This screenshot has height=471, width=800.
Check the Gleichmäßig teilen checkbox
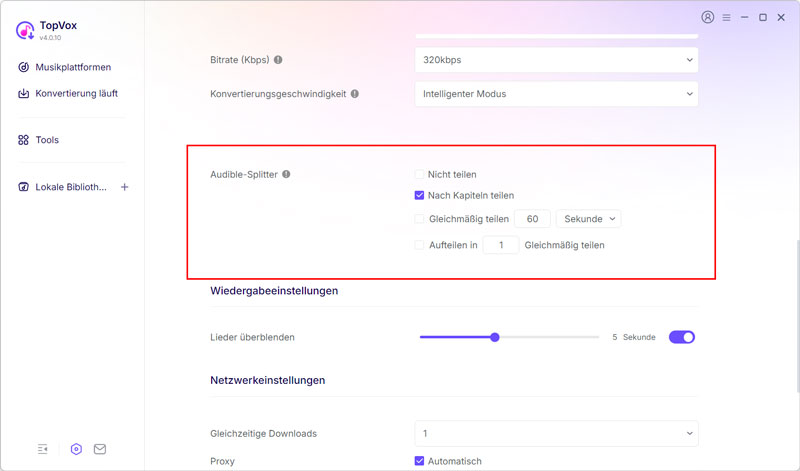419,219
